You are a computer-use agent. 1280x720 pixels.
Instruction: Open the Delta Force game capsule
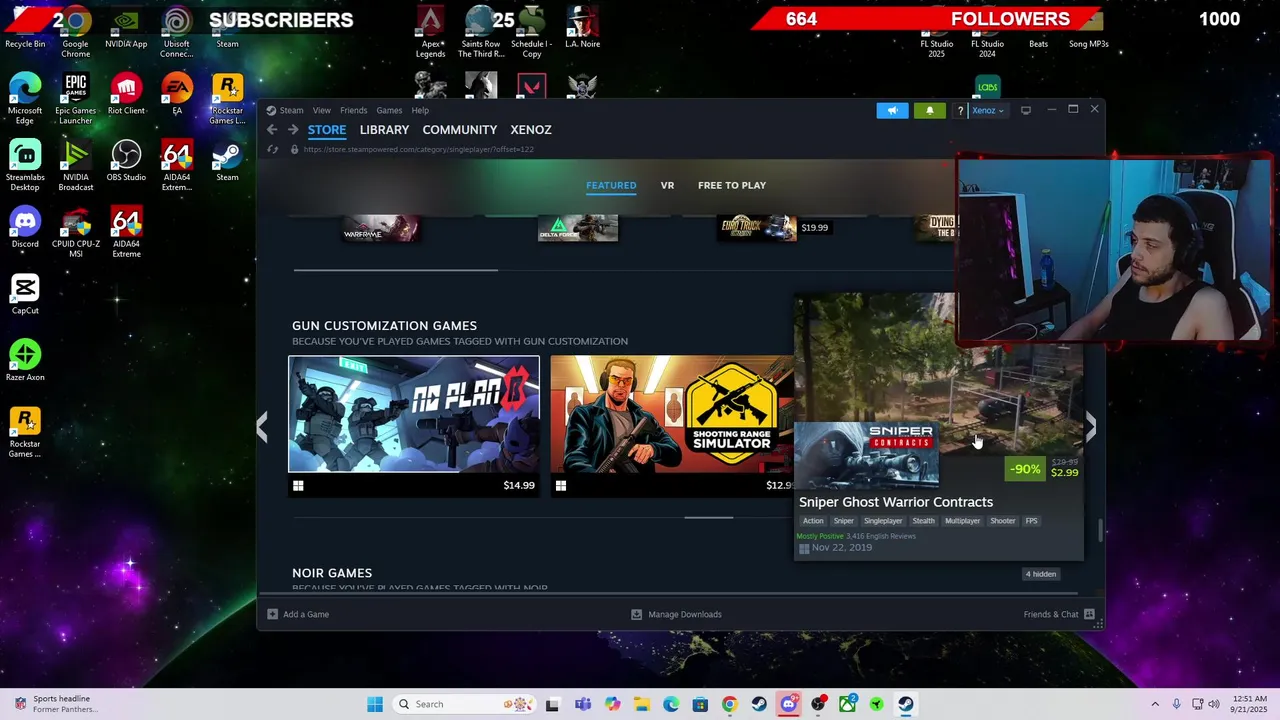pyautogui.click(x=578, y=228)
